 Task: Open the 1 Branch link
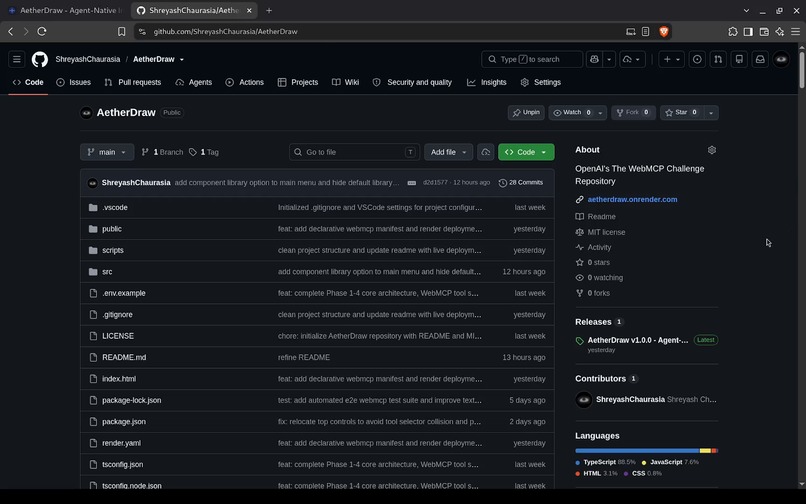162,152
